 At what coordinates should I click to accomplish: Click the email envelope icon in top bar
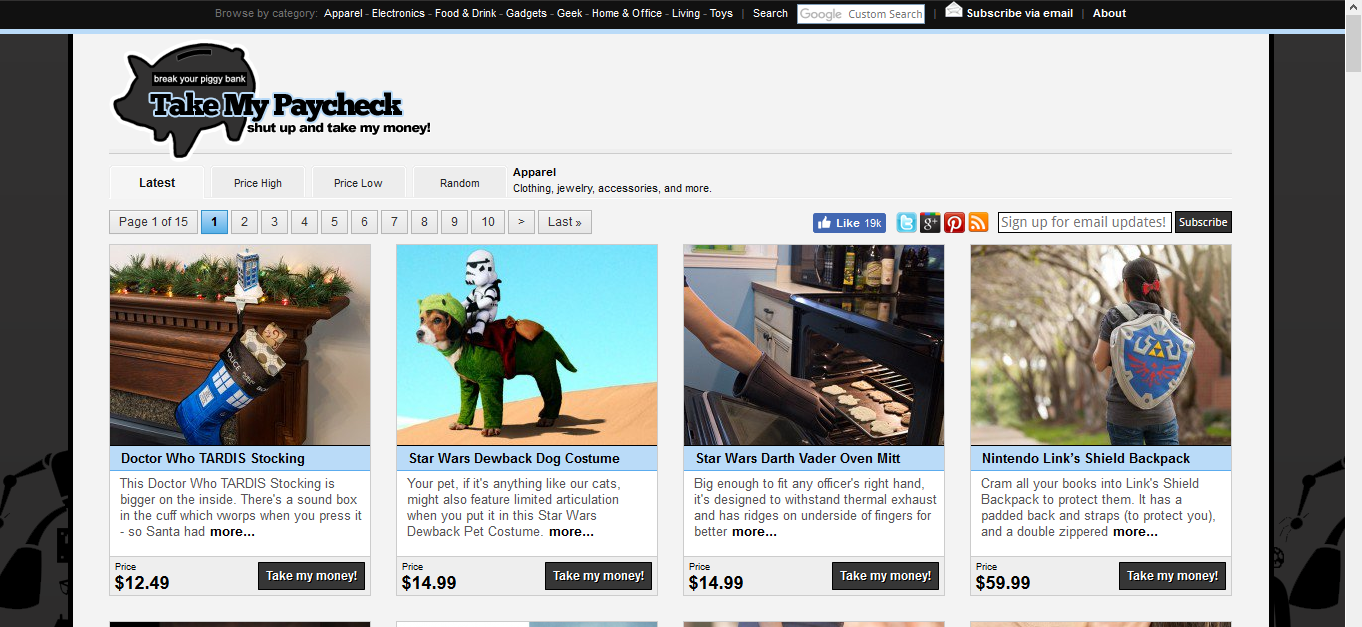[x=954, y=11]
